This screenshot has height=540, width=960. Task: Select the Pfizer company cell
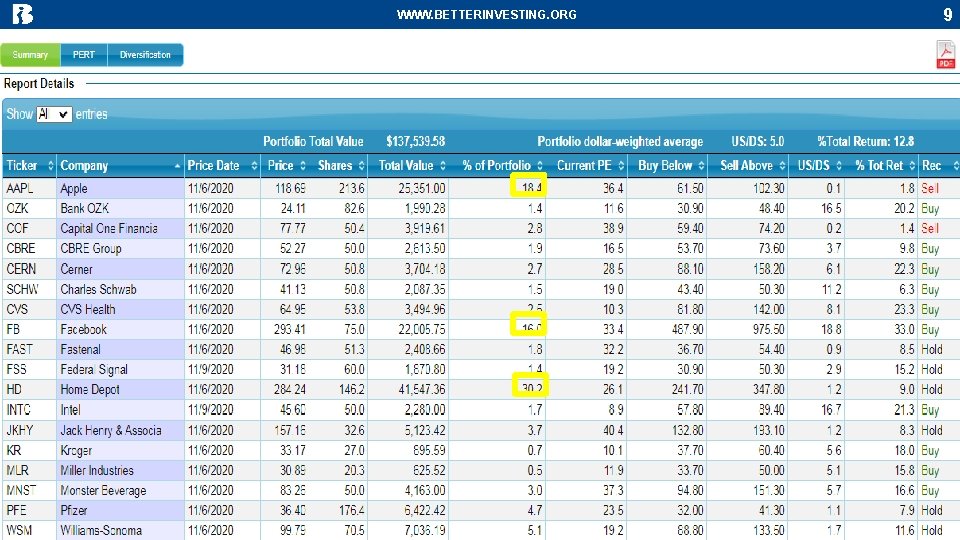click(x=120, y=510)
